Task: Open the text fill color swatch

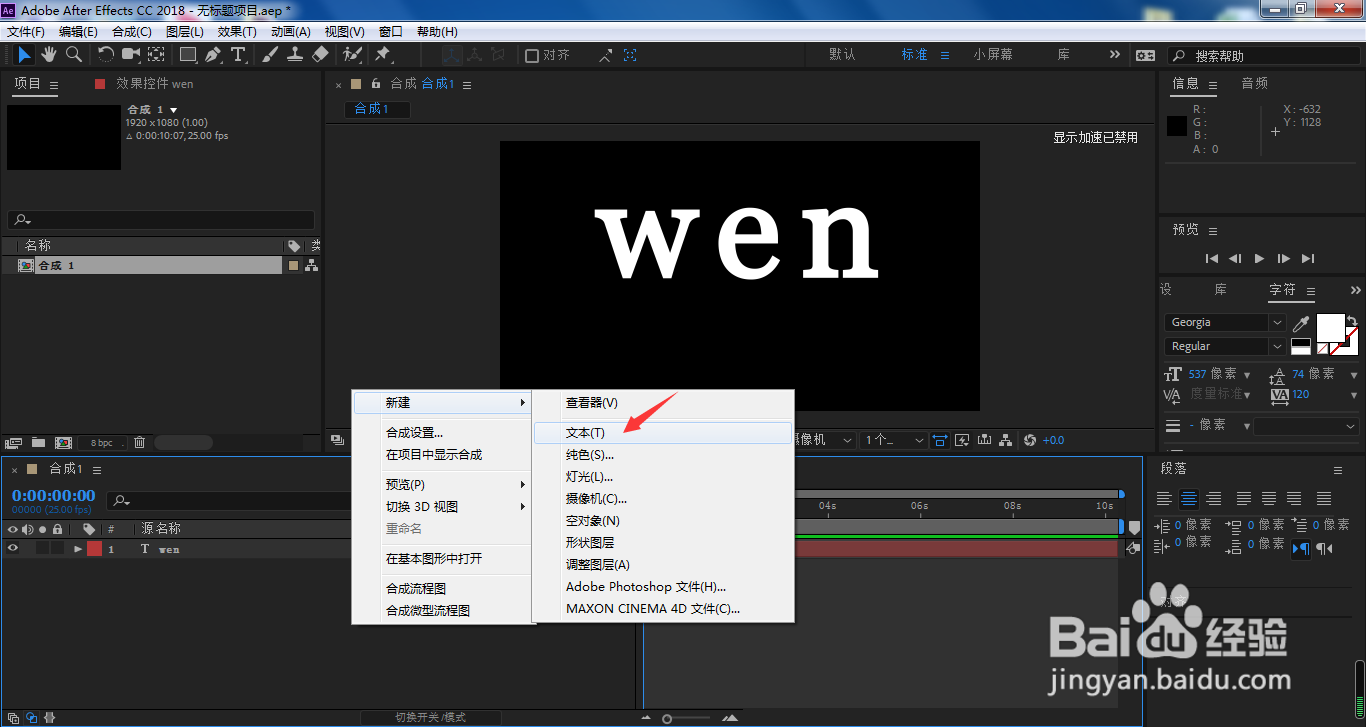Action: click(x=1331, y=329)
